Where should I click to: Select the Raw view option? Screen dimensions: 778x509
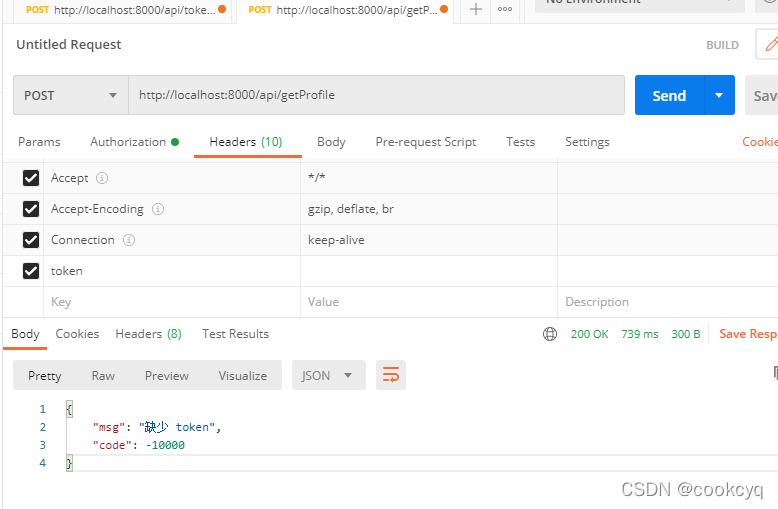(x=103, y=376)
